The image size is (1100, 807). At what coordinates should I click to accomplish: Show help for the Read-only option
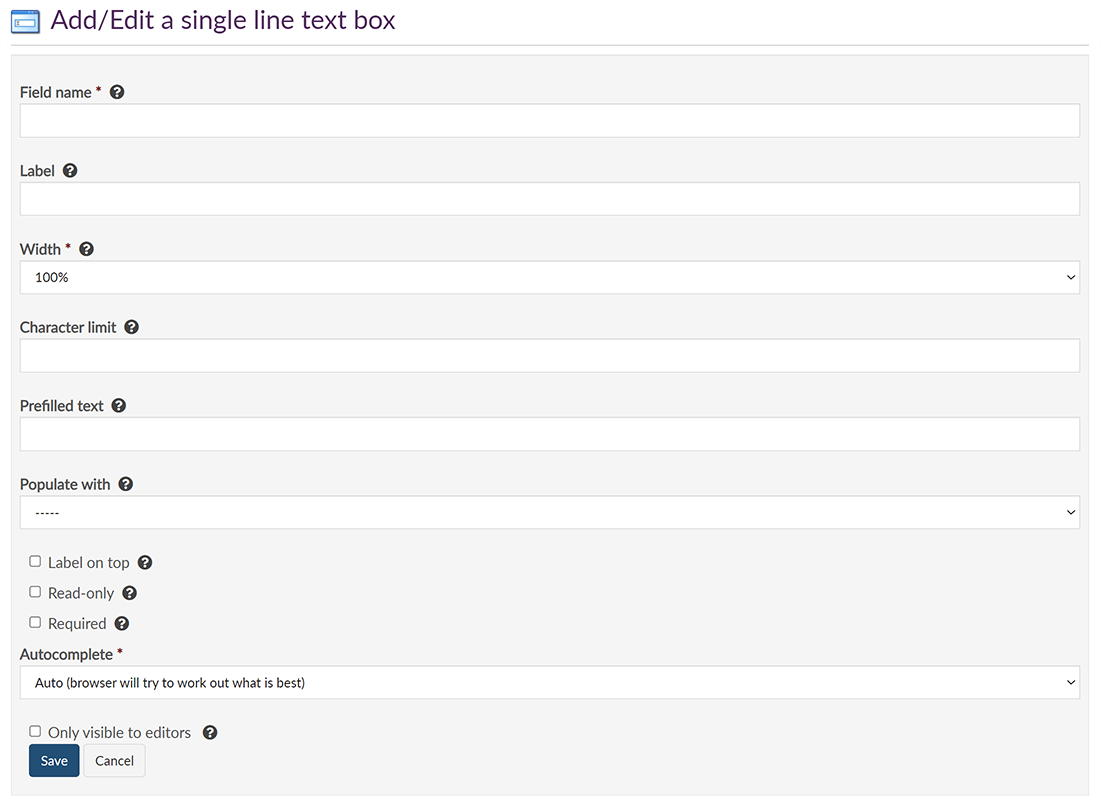coord(129,593)
